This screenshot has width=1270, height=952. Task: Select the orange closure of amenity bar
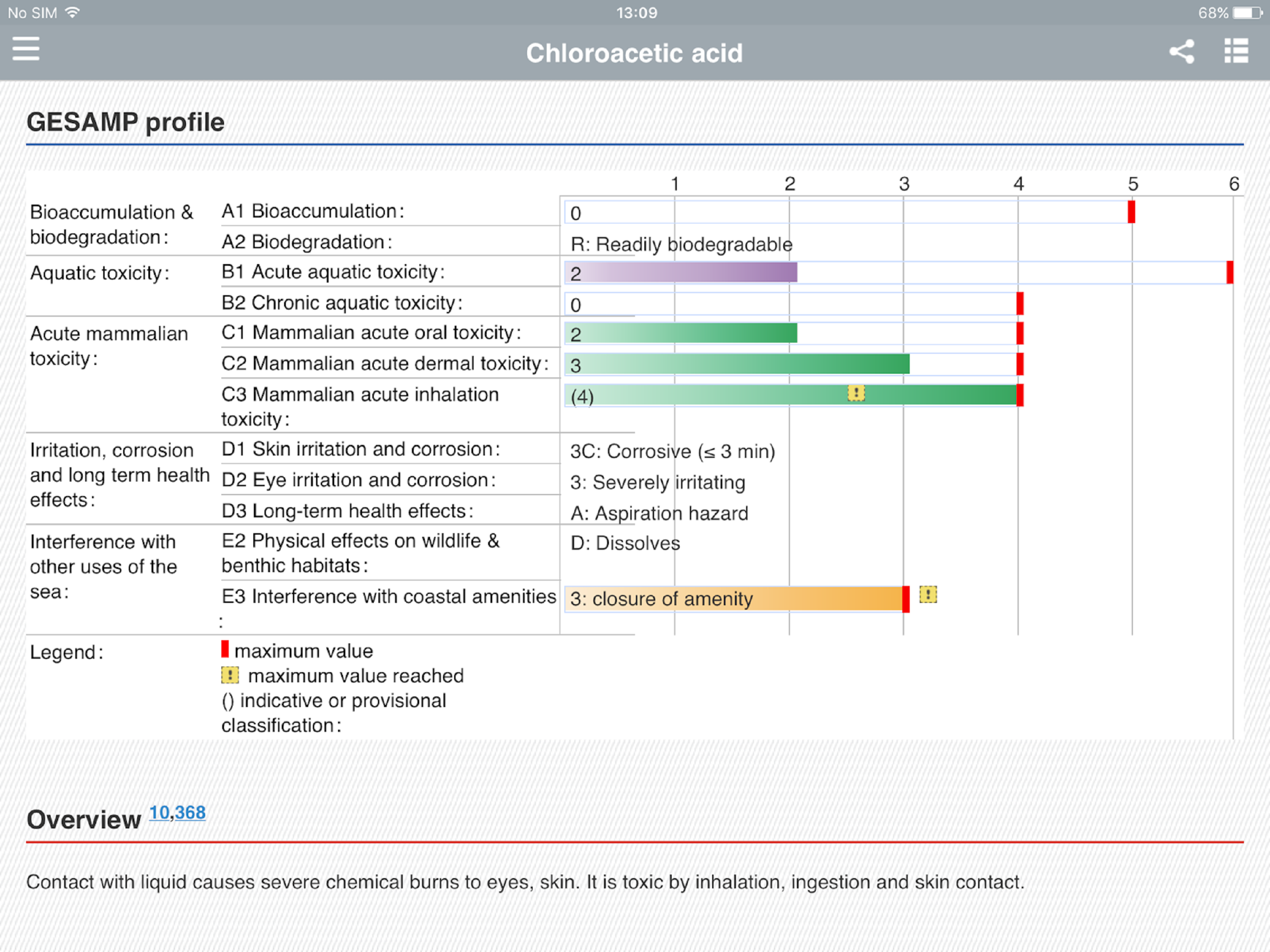(x=734, y=599)
